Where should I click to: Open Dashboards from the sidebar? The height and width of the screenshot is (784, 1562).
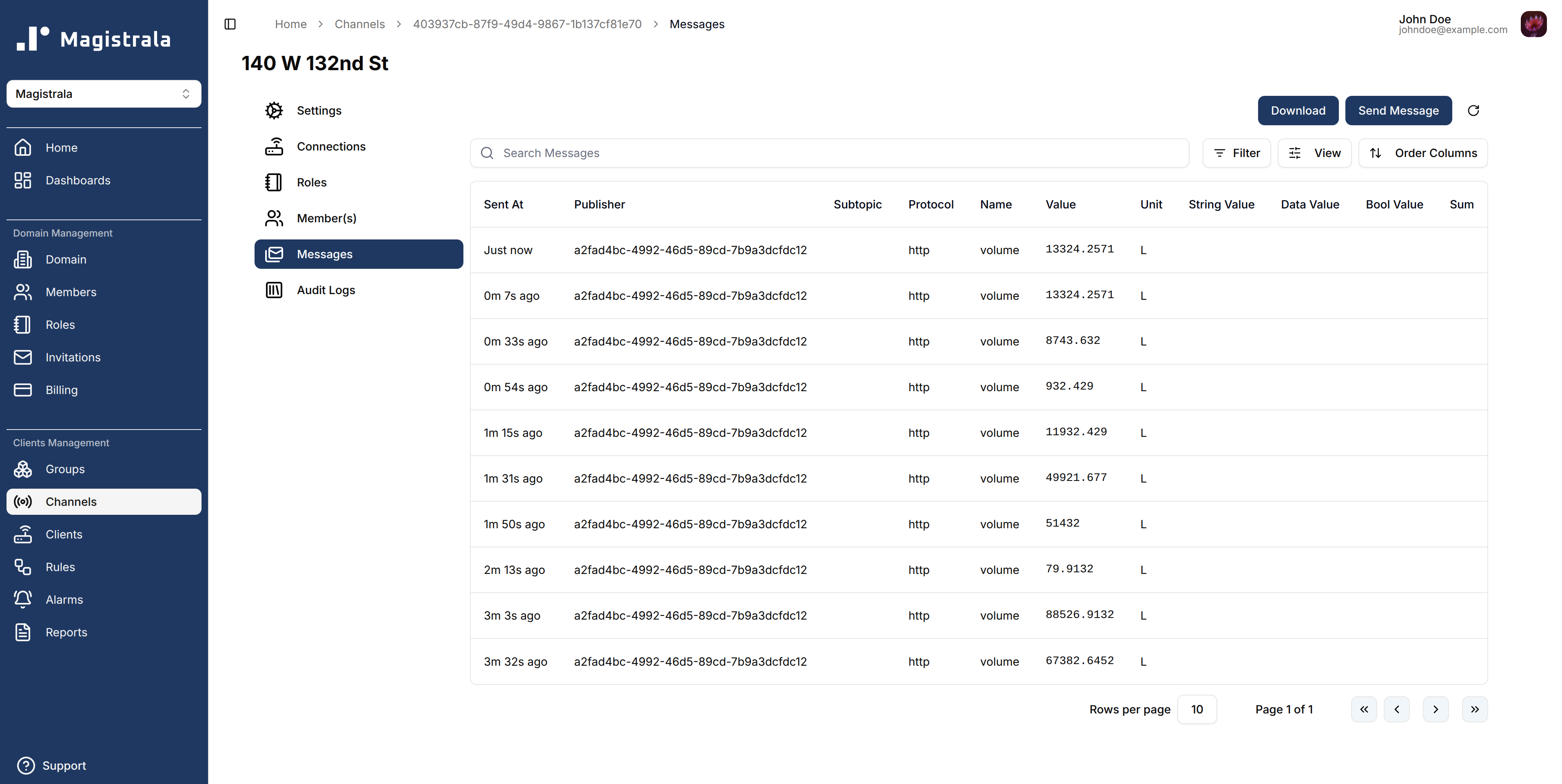[x=78, y=180]
